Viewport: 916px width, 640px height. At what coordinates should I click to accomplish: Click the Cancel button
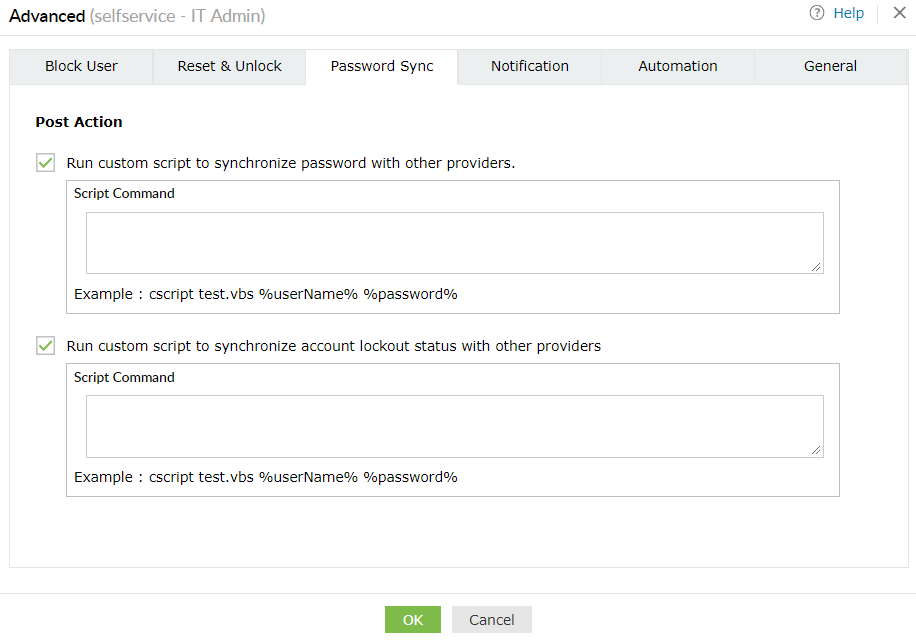pos(492,620)
